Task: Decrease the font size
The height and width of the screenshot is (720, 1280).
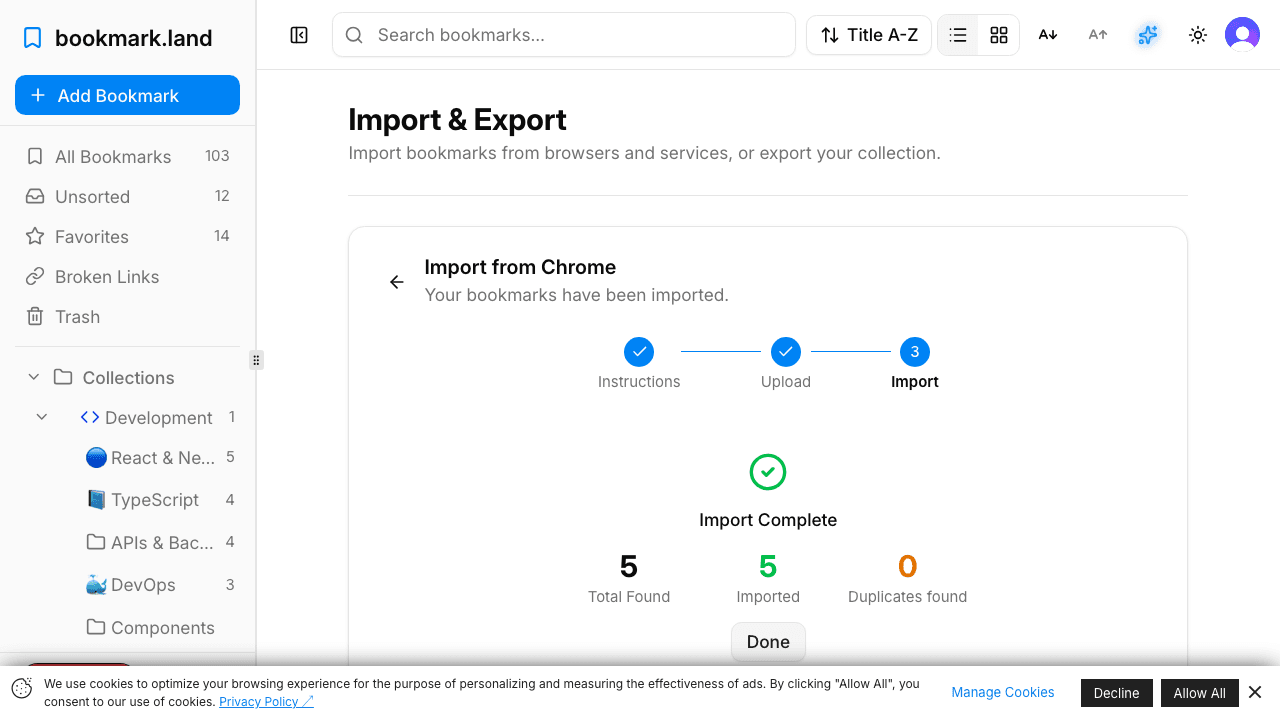Action: click(1048, 35)
